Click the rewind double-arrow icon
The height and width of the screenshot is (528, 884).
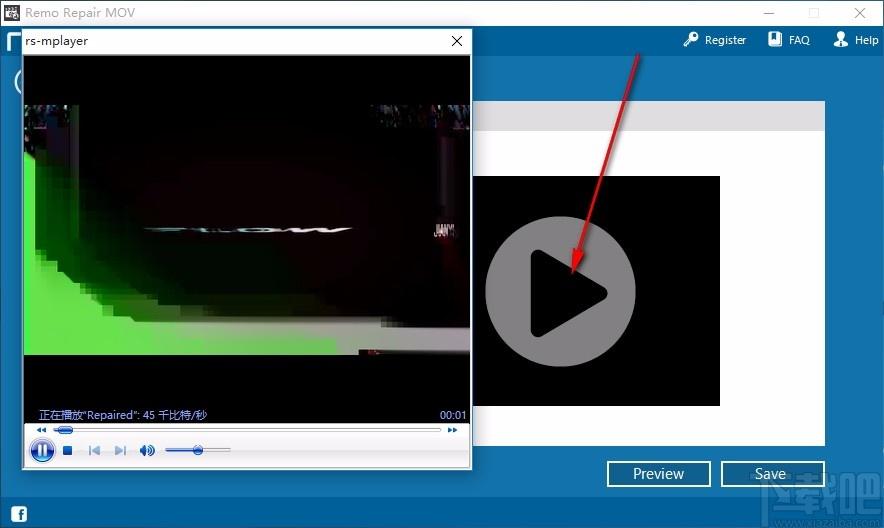pyautogui.click(x=42, y=430)
